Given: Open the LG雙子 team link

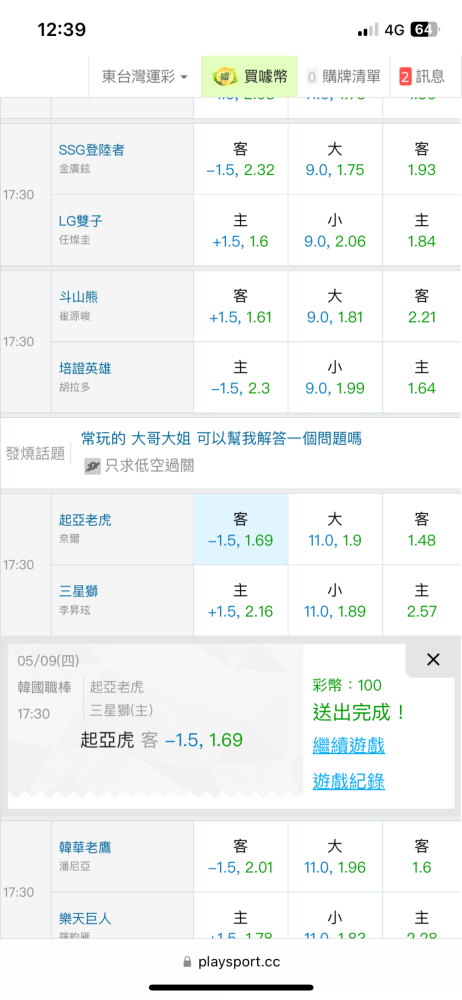Looking at the screenshot, I should click(80, 221).
